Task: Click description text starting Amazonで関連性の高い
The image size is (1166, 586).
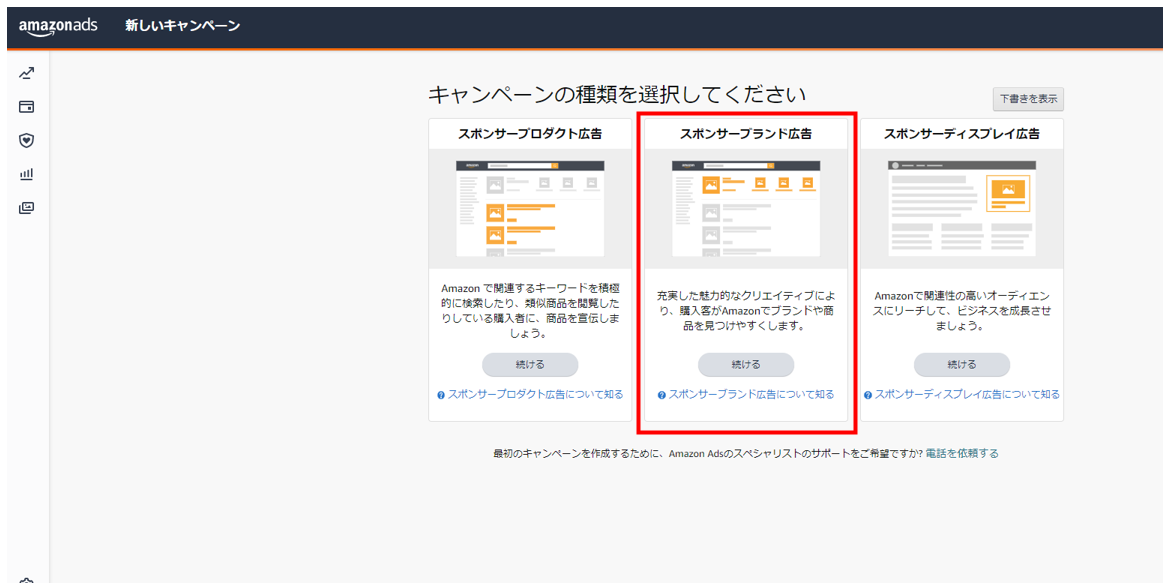Action: pyautogui.click(x=962, y=310)
